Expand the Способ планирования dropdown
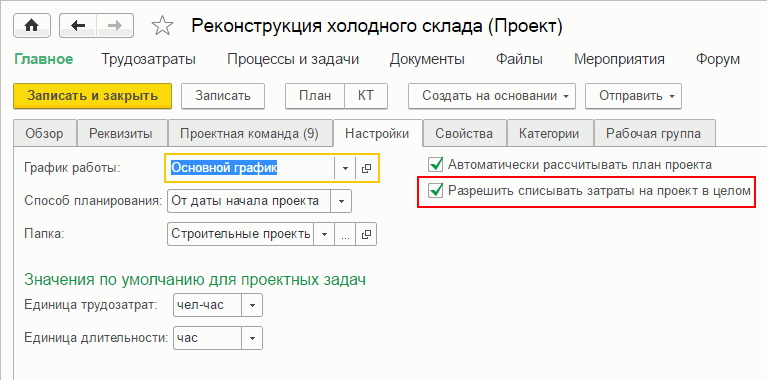767x380 pixels. [341, 201]
